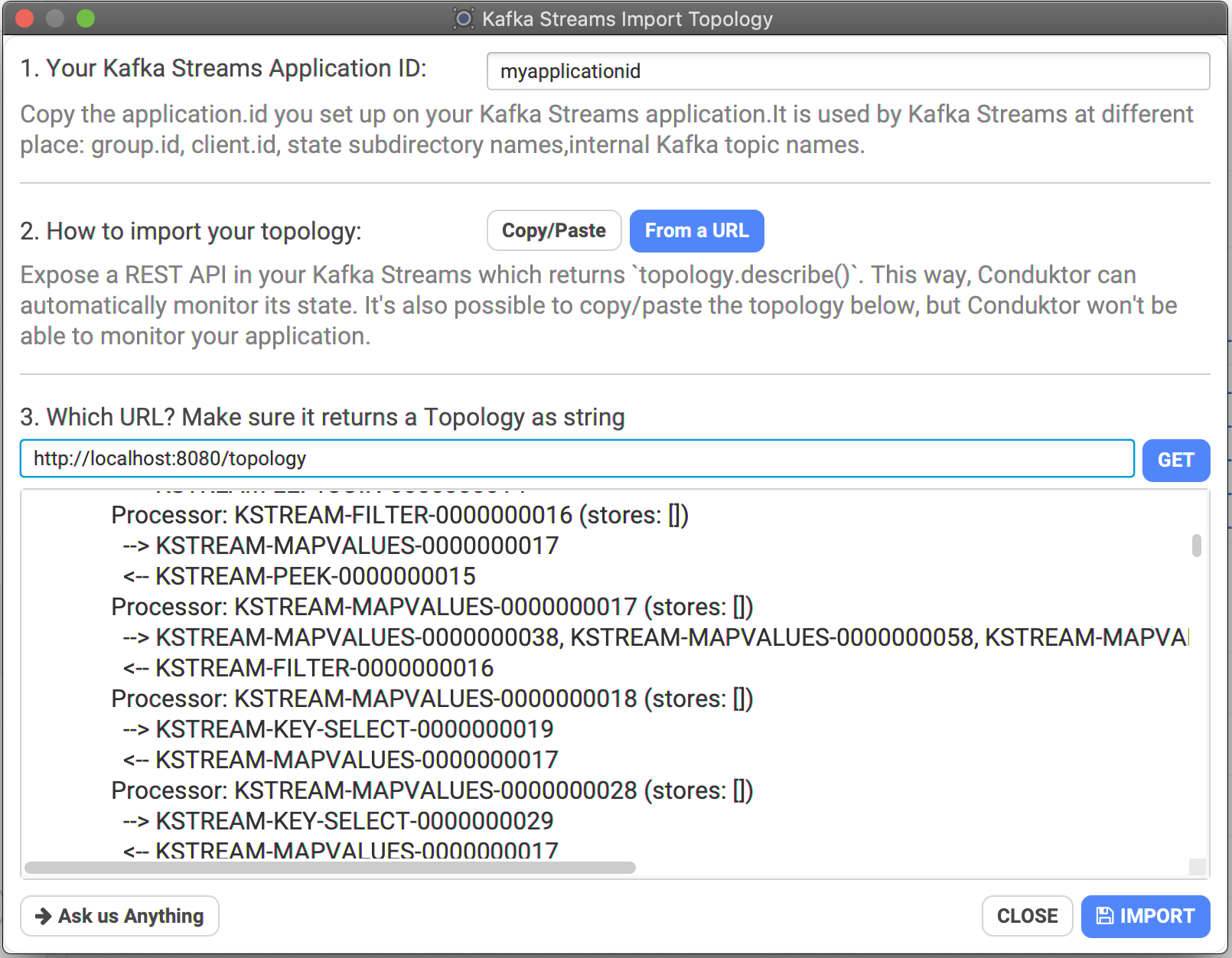This screenshot has width=1232, height=958.
Task: Click the IMPORT button
Action: pos(1145,916)
